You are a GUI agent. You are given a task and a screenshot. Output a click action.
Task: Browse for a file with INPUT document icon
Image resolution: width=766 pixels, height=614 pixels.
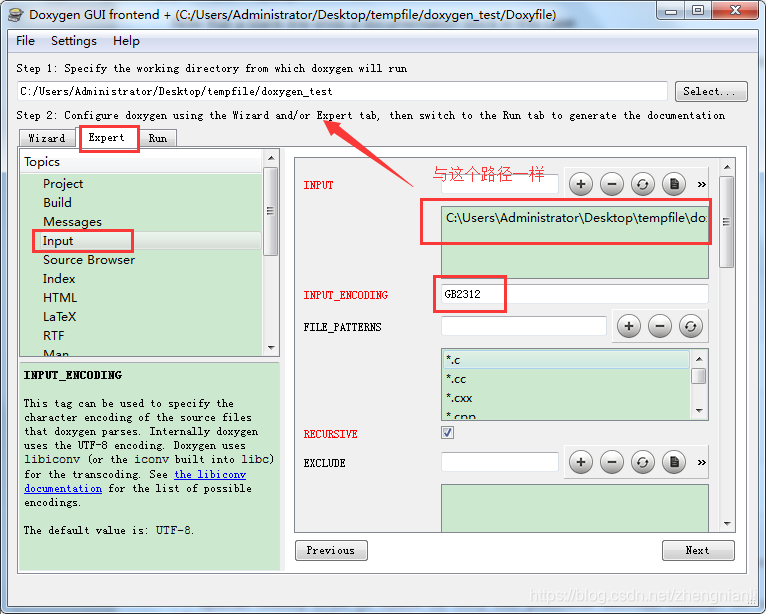(x=674, y=184)
